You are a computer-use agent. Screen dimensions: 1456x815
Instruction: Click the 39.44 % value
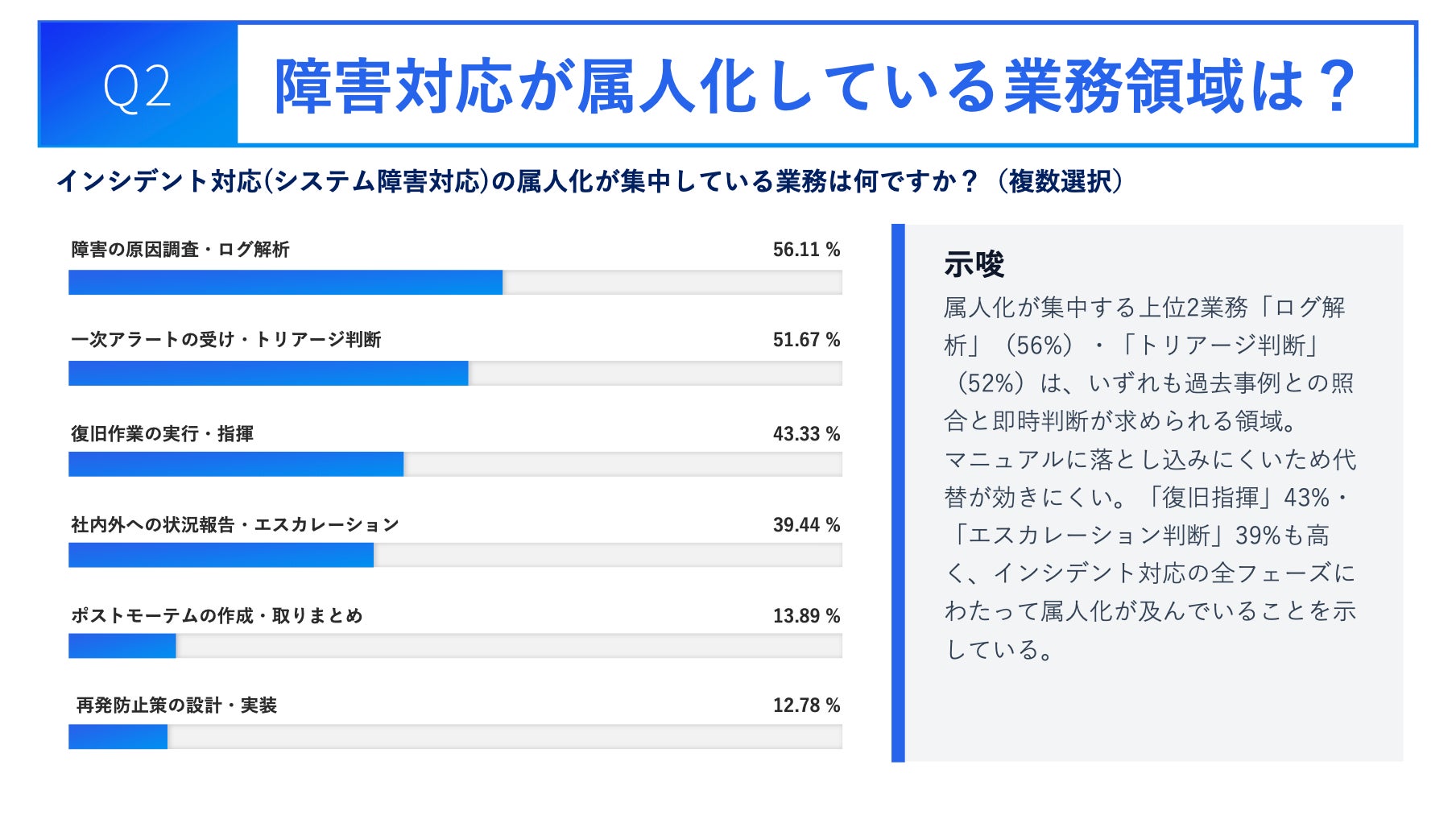tap(806, 525)
